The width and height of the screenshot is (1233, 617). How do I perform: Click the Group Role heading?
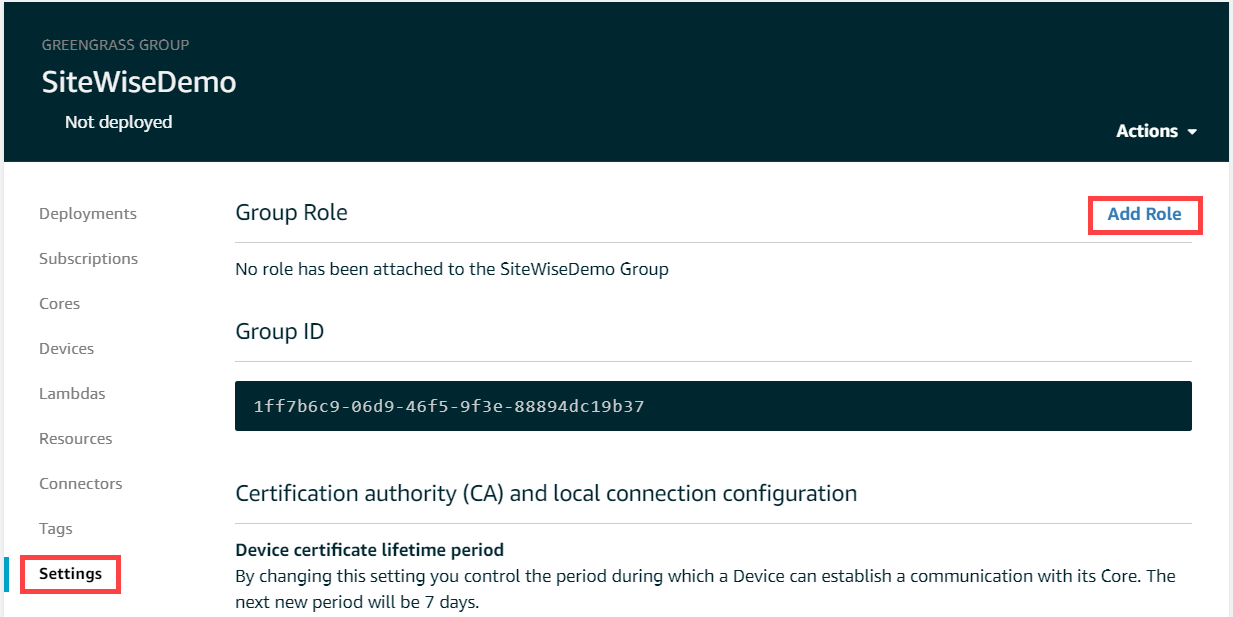(291, 212)
